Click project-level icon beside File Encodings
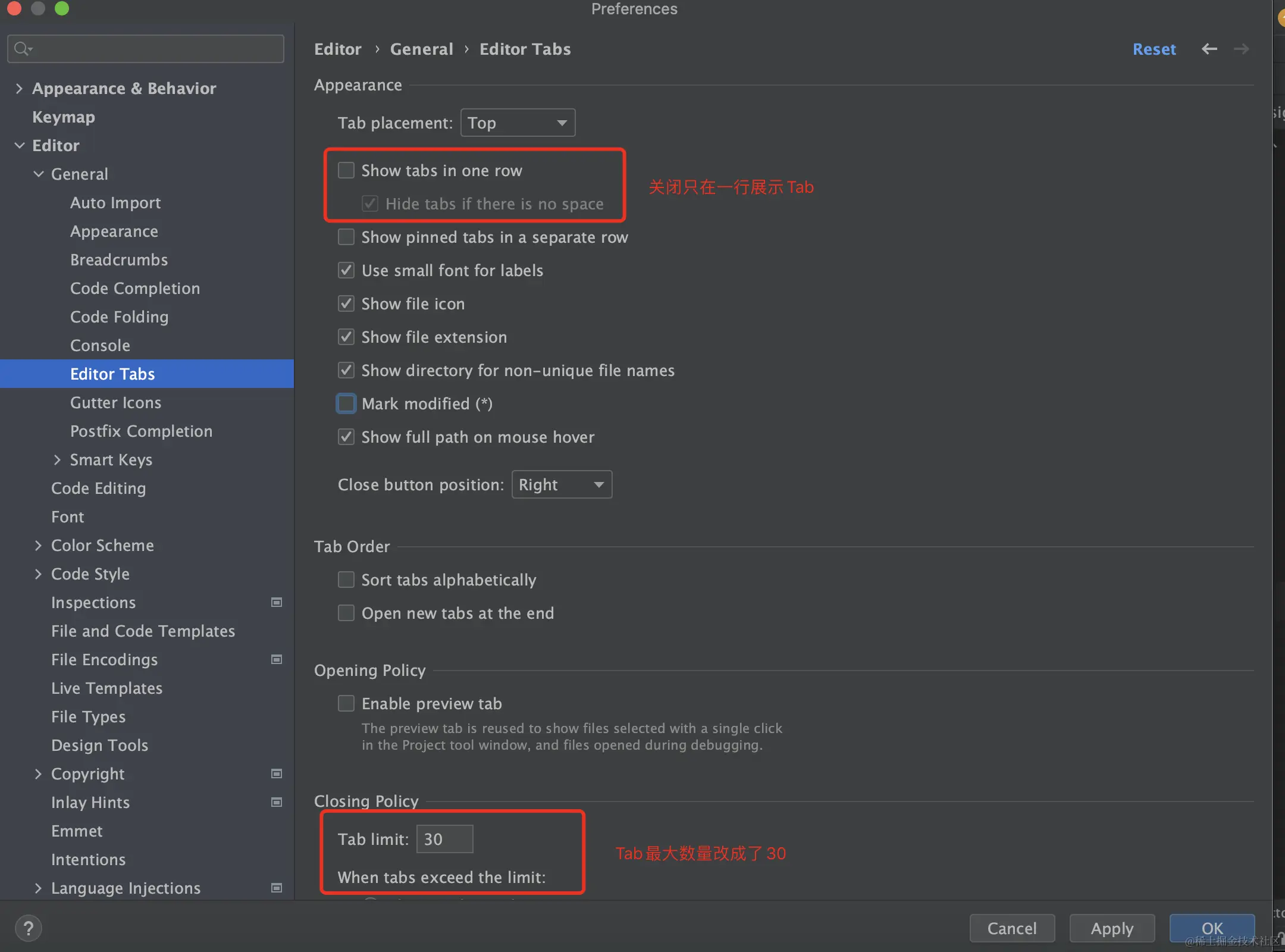 click(x=277, y=659)
